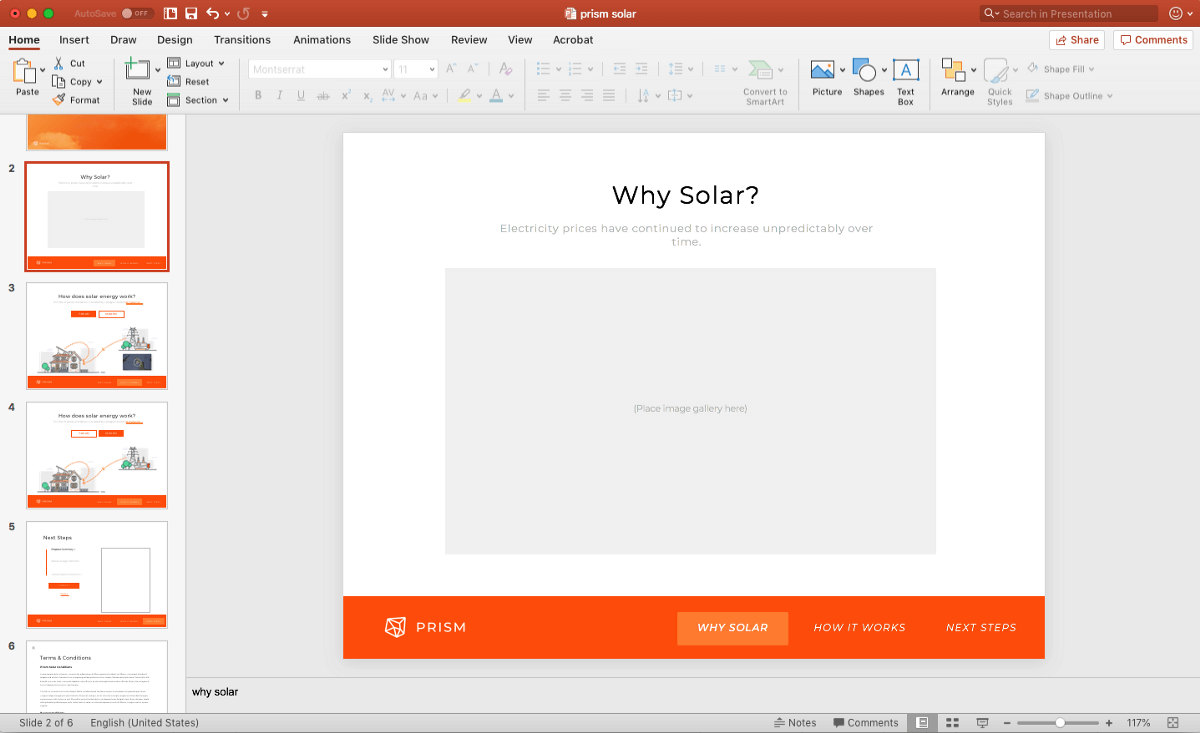Open the Transitions tab

pos(242,40)
